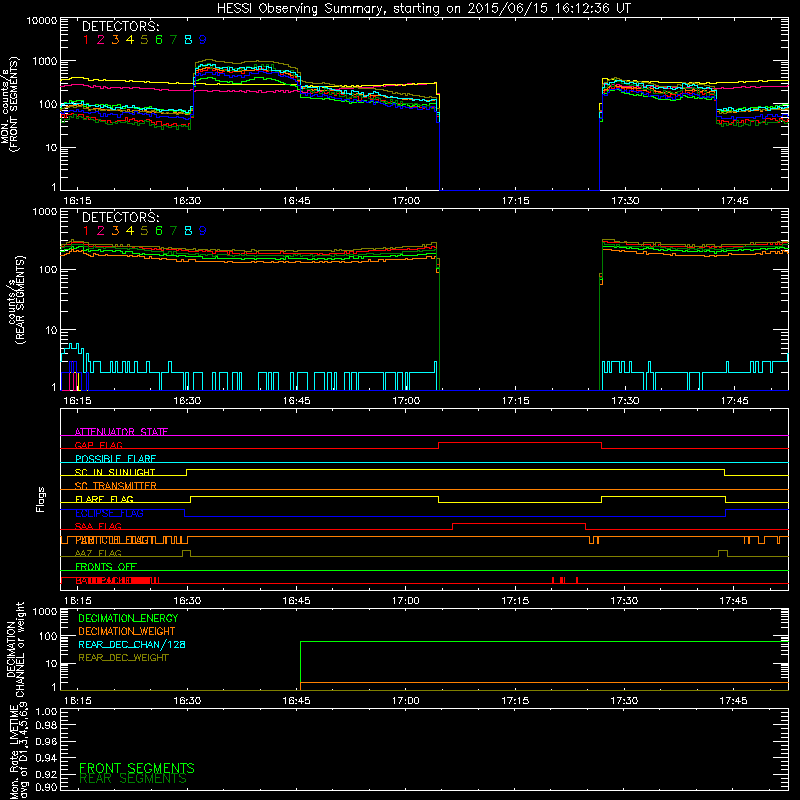Select detector 4 legend number in front segments plot
800x800 pixels.
pos(130,40)
